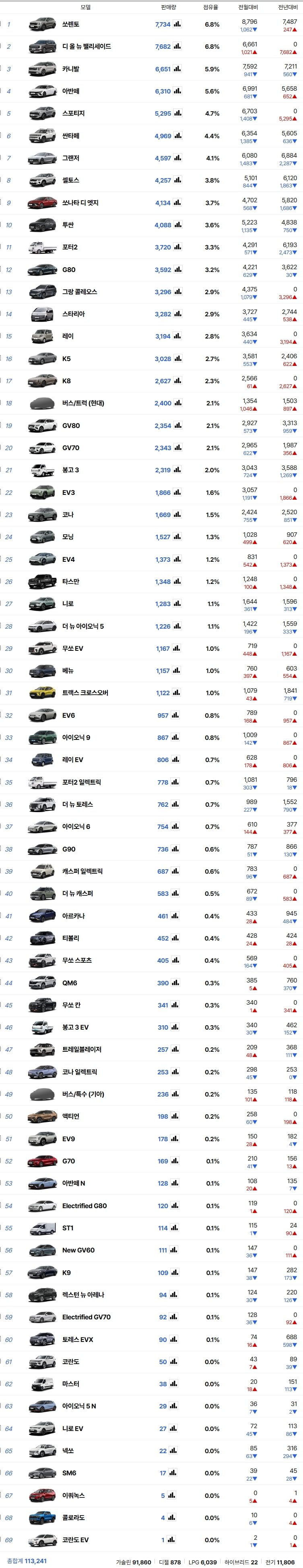This screenshot has height=1568, width=303.
Task: Open the sales chart icon for 쏘렌토
Action: [177, 24]
